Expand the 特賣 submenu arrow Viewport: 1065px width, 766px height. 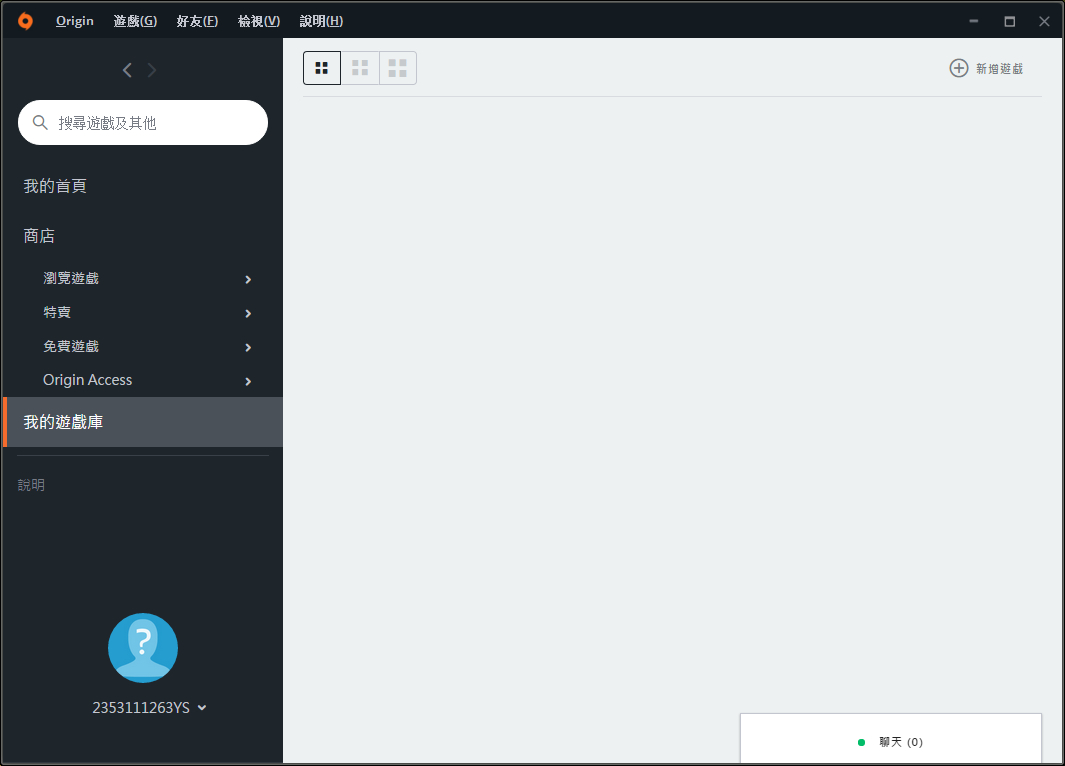[248, 313]
